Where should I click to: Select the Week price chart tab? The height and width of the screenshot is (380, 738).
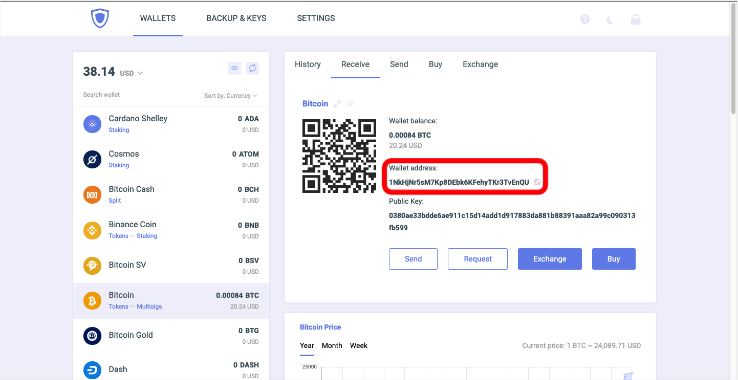pos(359,346)
